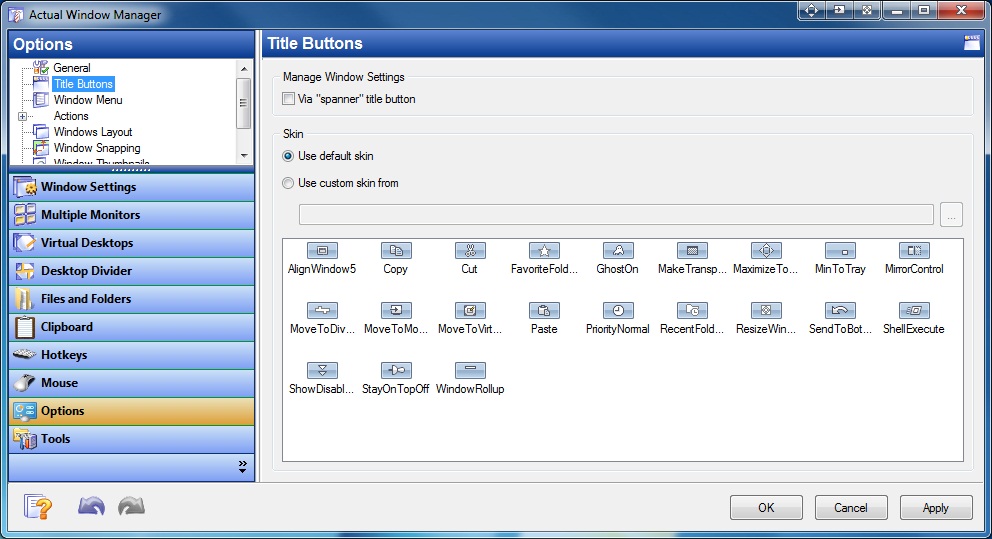Select the FavoriteFold... star icon
Screen dimensions: 992x539
(x=544, y=251)
